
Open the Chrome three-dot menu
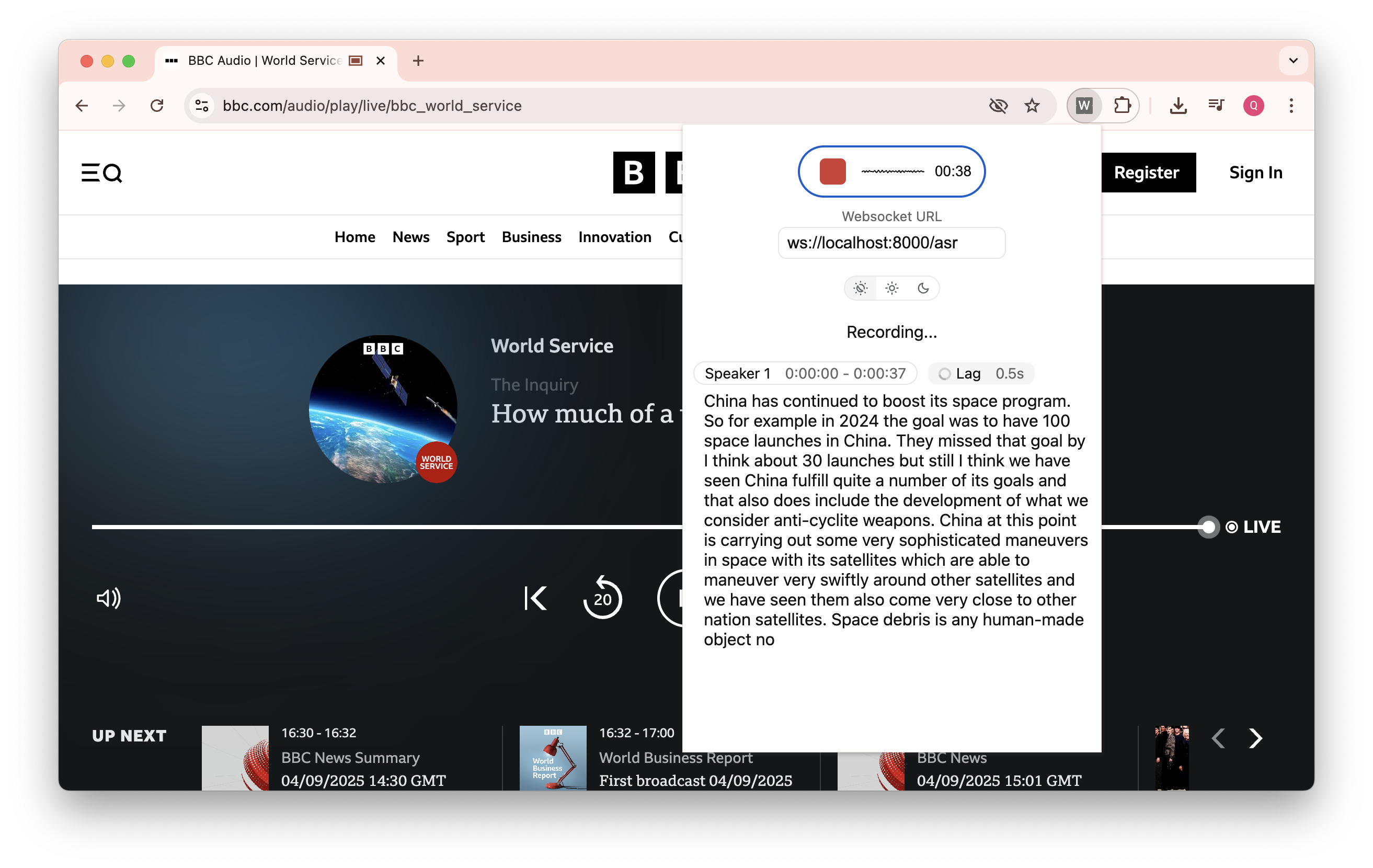pos(1291,106)
